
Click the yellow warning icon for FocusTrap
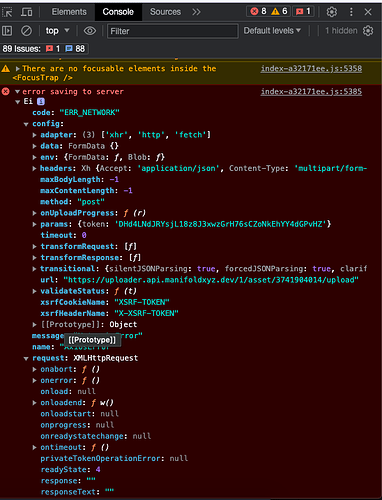click(6, 69)
